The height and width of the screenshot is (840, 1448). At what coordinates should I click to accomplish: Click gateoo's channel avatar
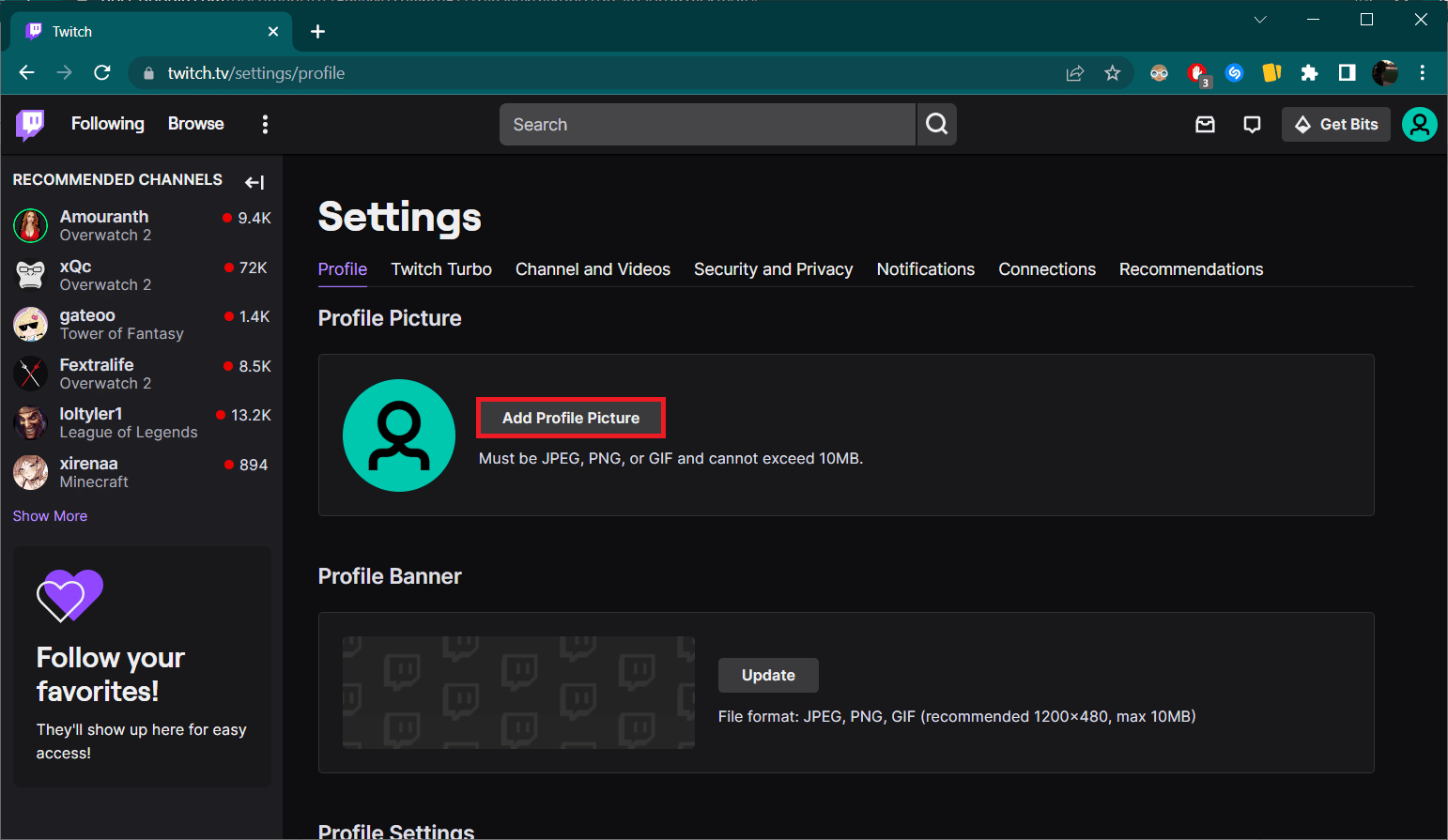(x=30, y=324)
